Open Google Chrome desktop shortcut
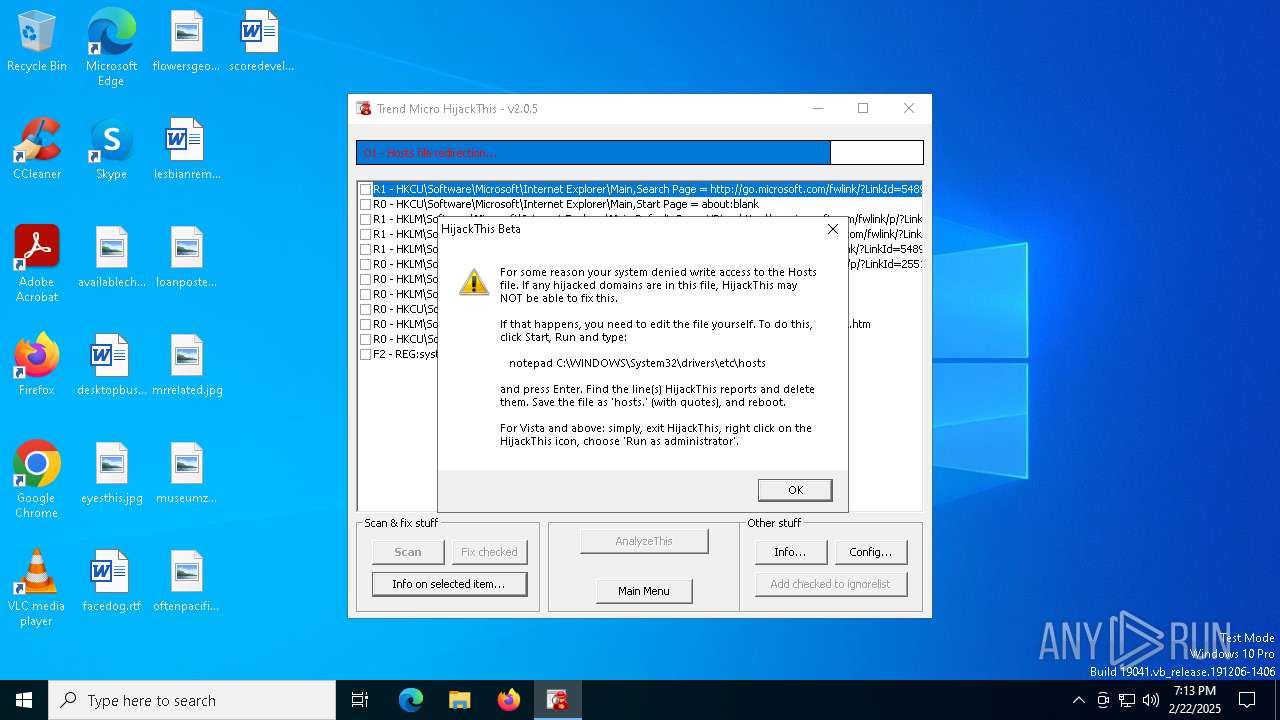1280x720 pixels. tap(37, 480)
